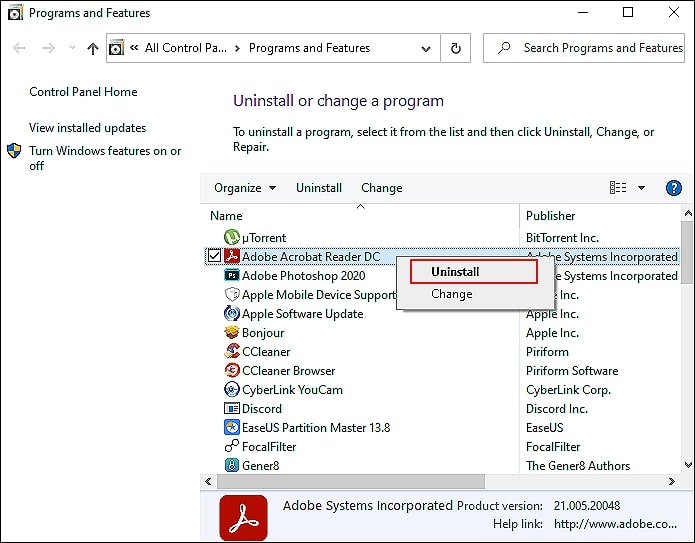
Task: Expand the view options dropdown arrow
Action: click(x=641, y=188)
